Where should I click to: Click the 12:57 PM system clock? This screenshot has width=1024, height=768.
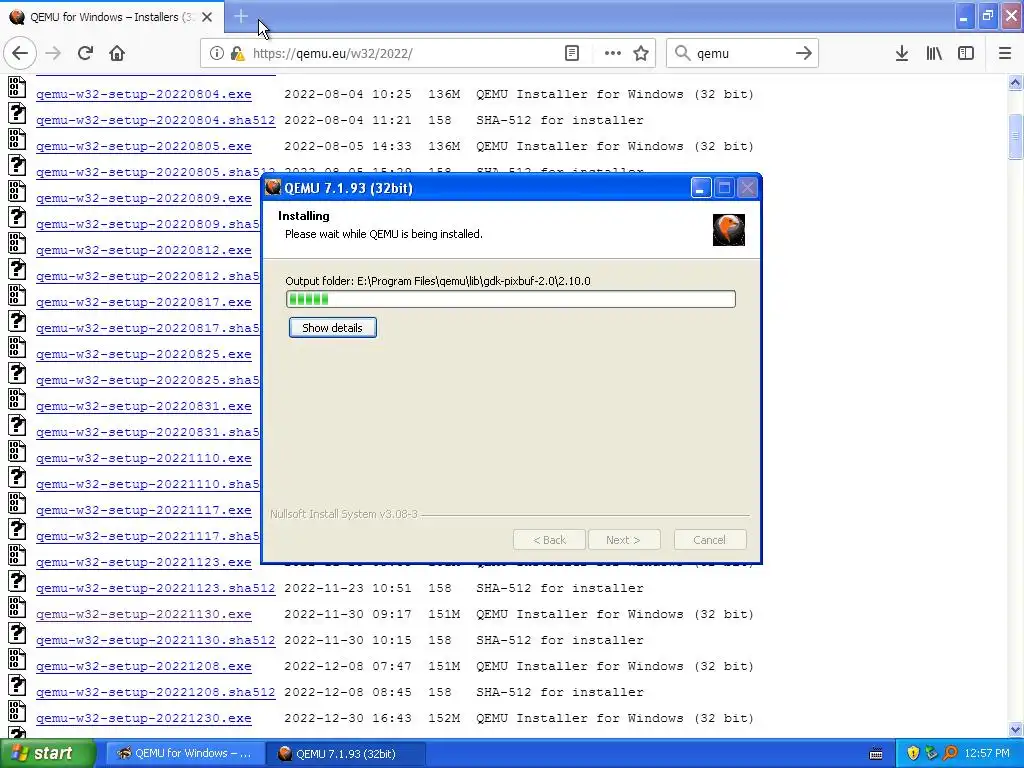(987, 754)
